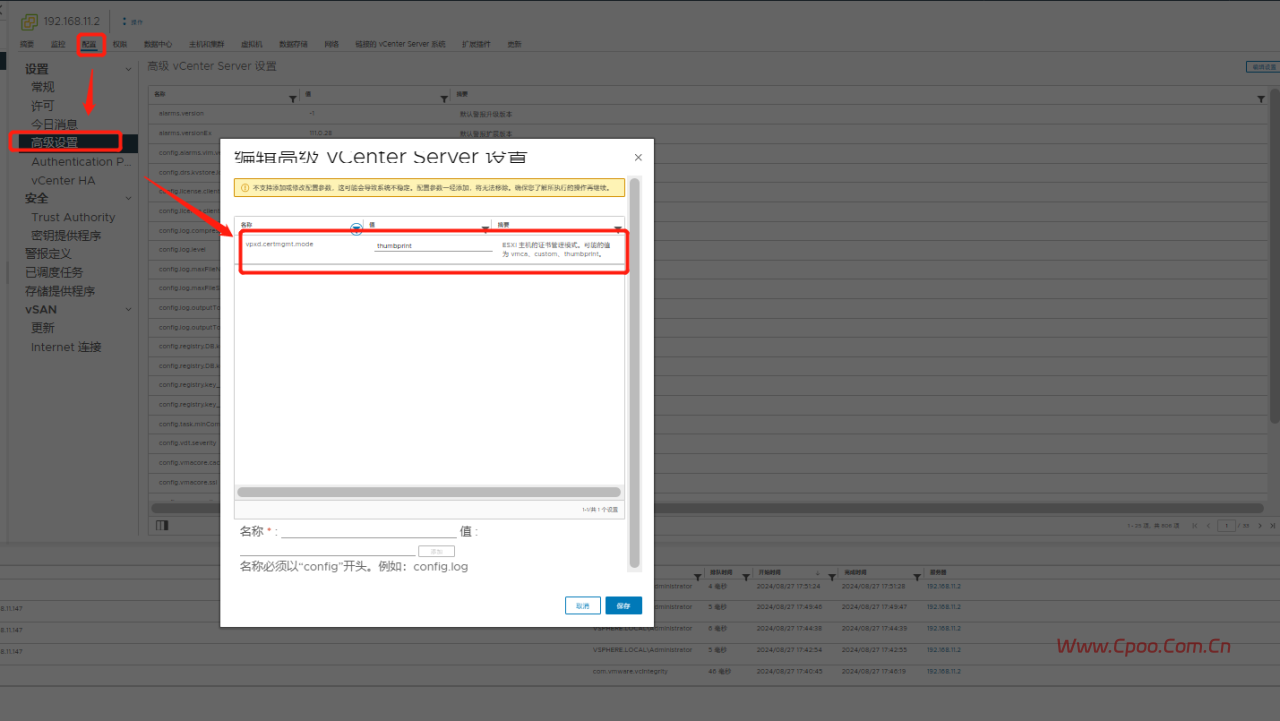This screenshot has height=721, width=1280.
Task: Sort tasks using the 开始时间 arrow
Action: pos(817,574)
